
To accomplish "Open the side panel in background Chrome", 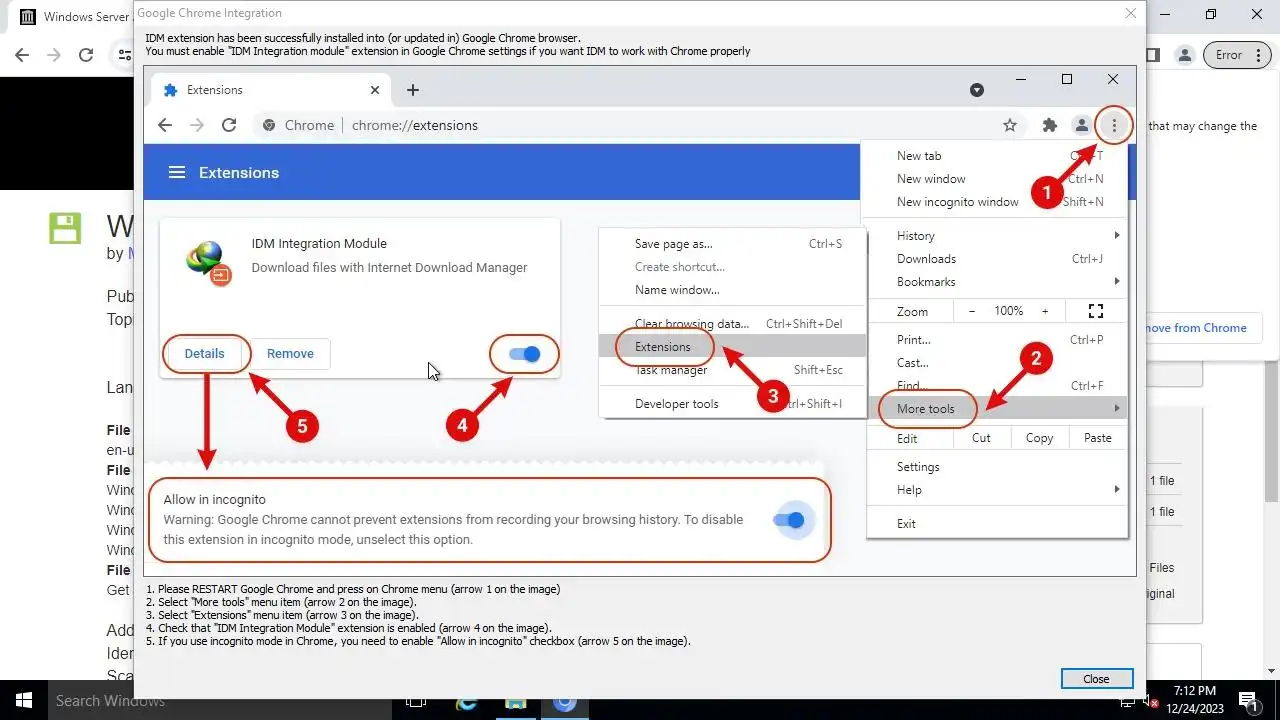I will (1153, 55).
